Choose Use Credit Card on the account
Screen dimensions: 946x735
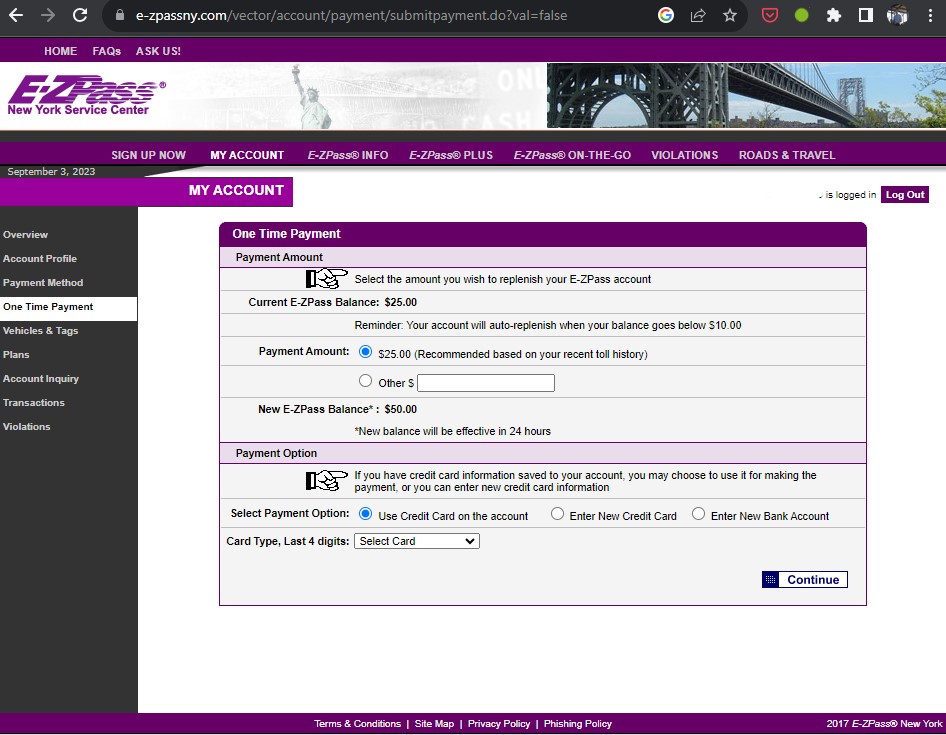365,514
